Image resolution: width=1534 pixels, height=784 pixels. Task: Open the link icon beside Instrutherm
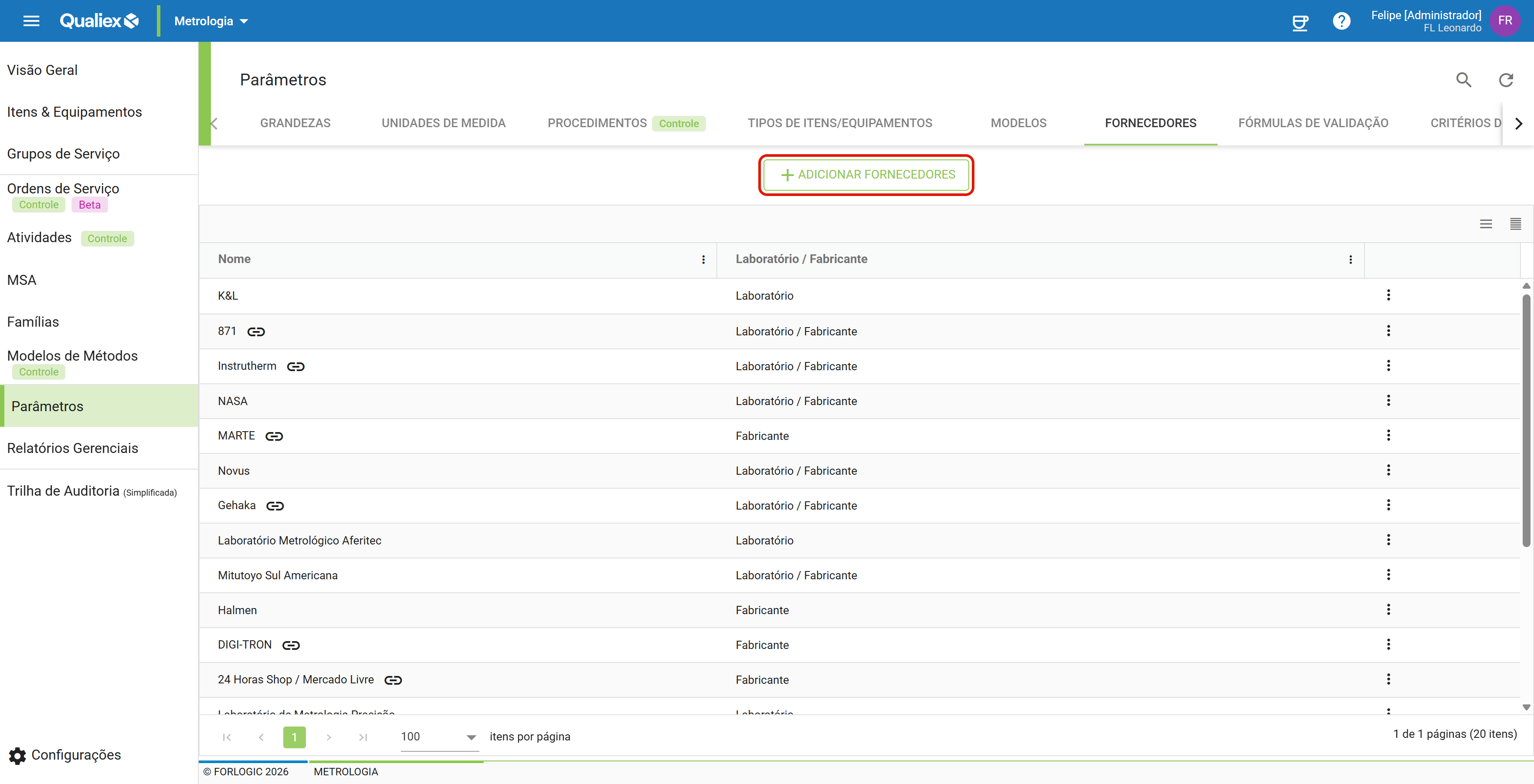click(x=295, y=367)
